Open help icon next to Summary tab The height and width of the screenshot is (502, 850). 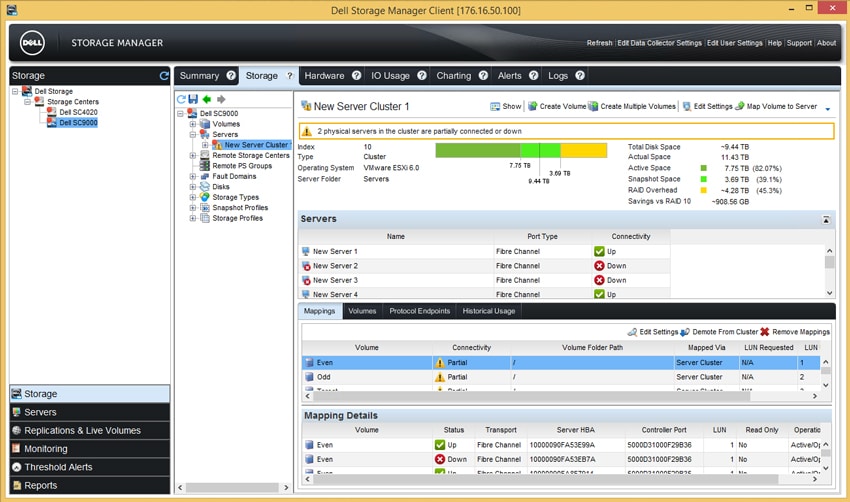click(231, 75)
